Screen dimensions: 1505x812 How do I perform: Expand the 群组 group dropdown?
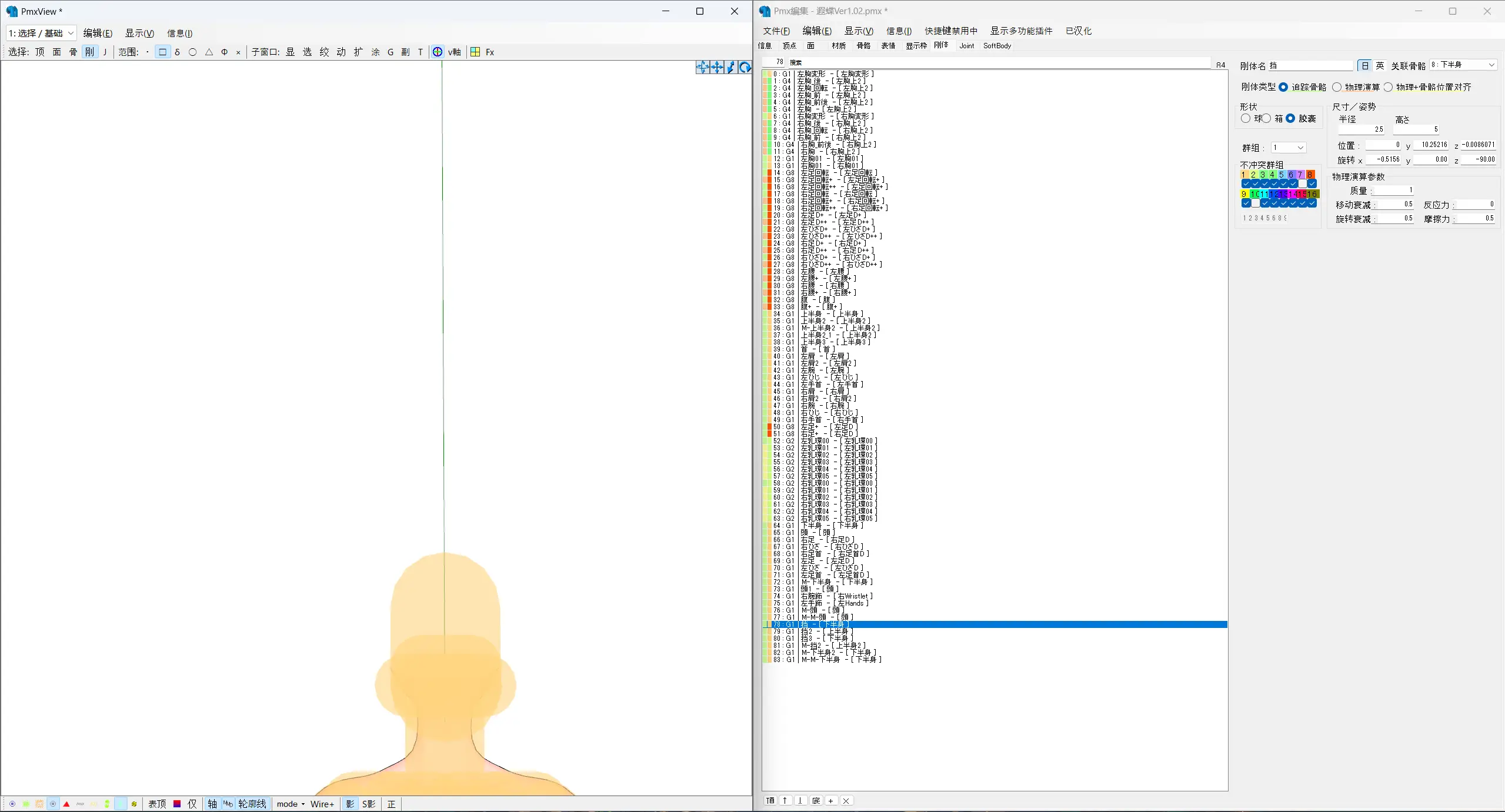(x=1300, y=148)
